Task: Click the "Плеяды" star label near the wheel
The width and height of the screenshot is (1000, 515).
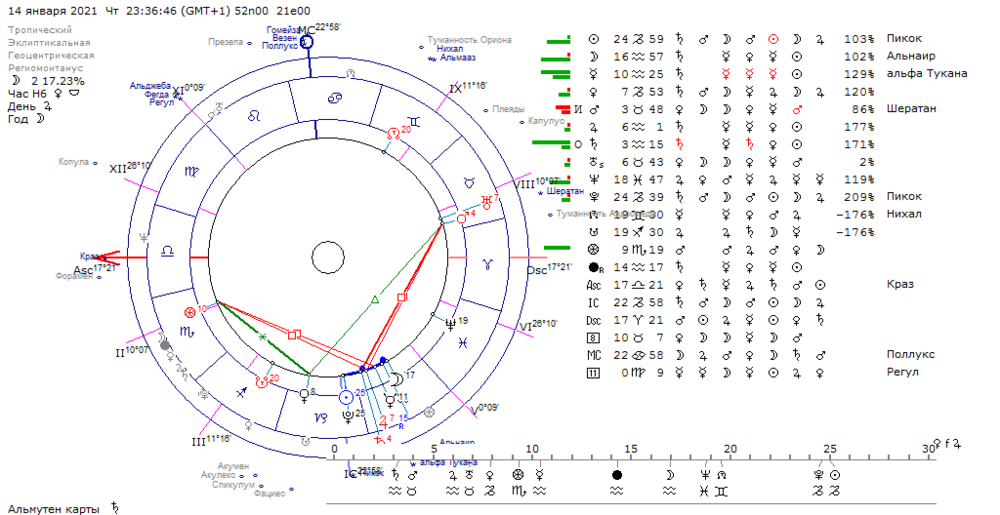Action: pos(508,110)
